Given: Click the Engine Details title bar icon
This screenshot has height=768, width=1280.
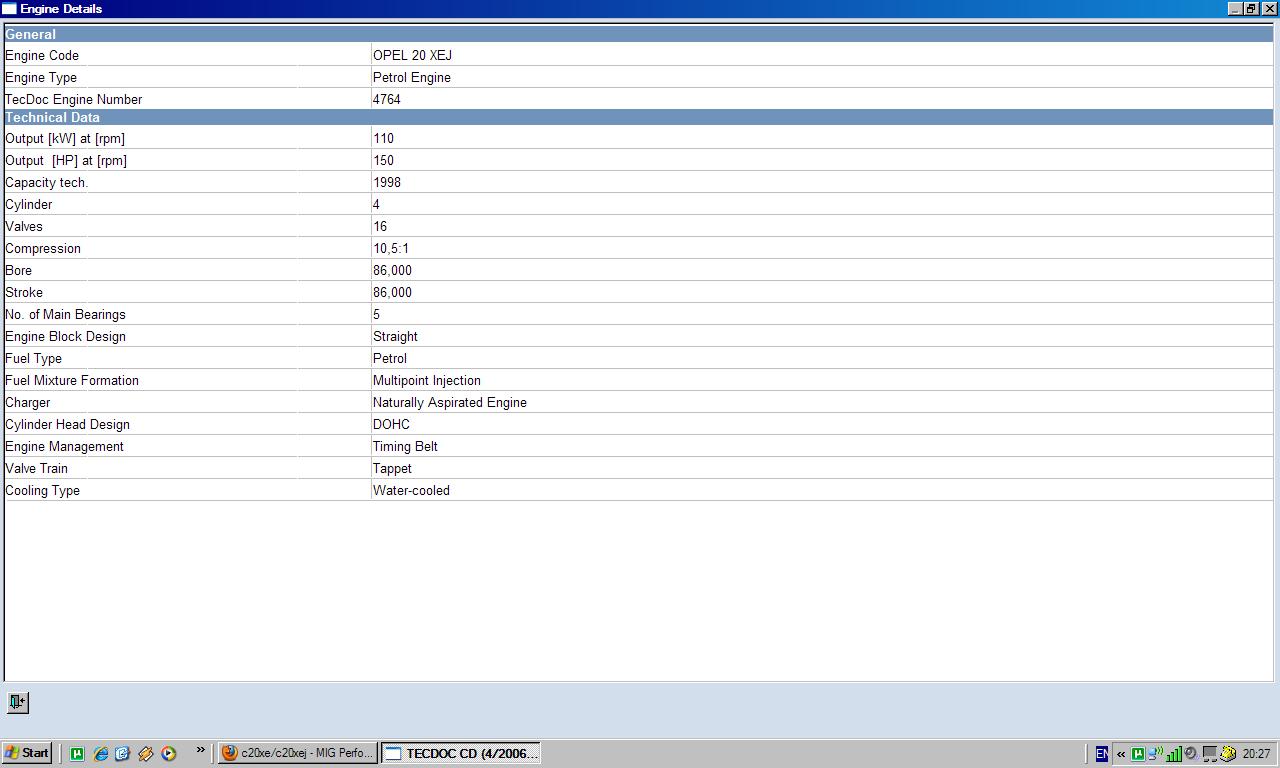Looking at the screenshot, I should pos(9,8).
